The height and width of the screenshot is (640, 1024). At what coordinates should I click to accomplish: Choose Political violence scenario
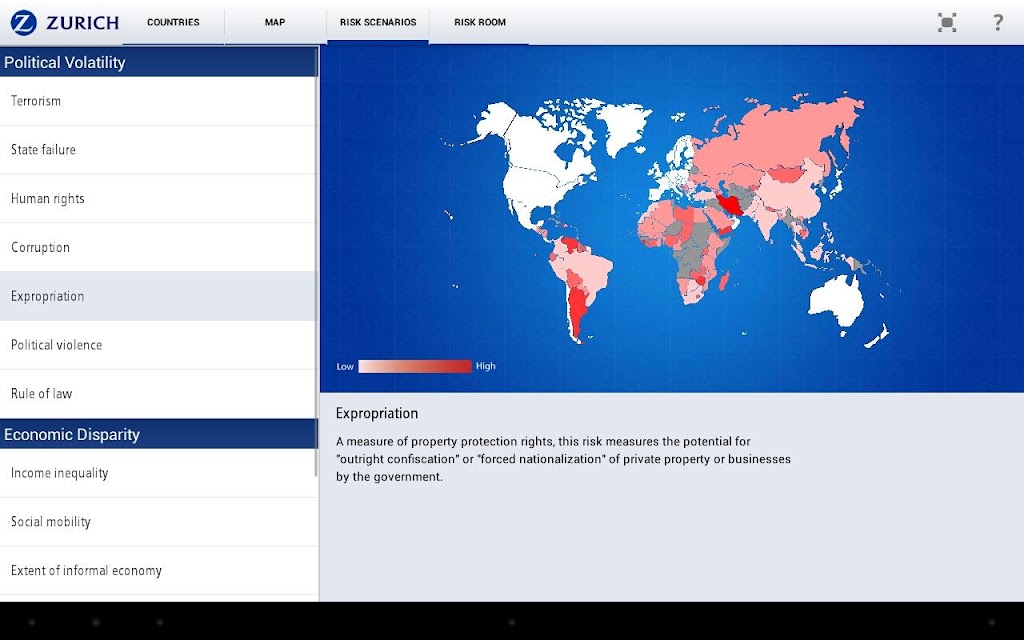(x=158, y=345)
